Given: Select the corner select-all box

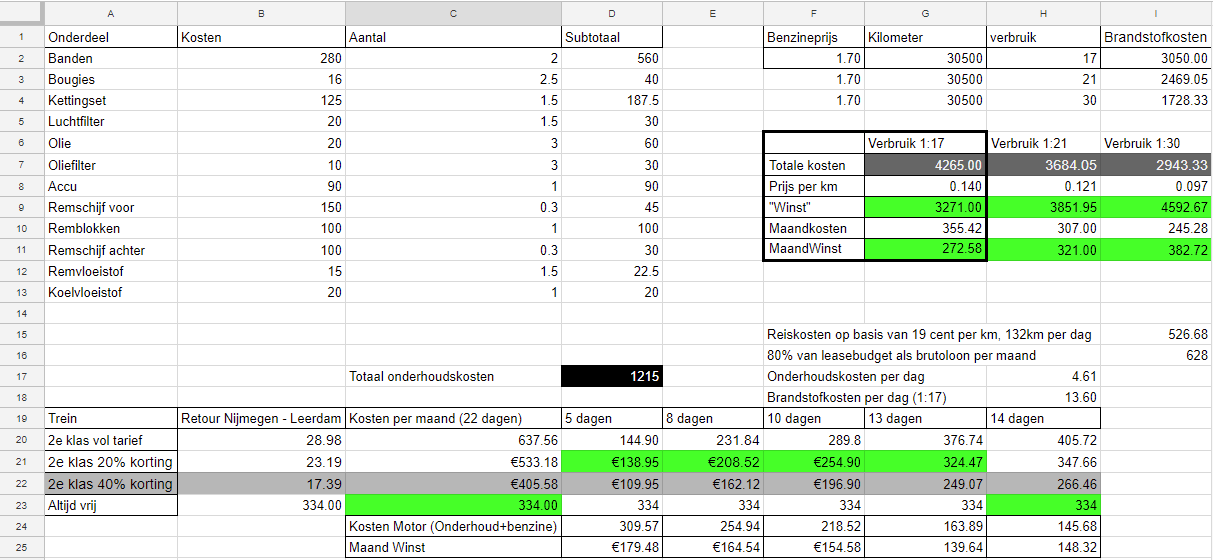Looking at the screenshot, I should click(x=22, y=13).
